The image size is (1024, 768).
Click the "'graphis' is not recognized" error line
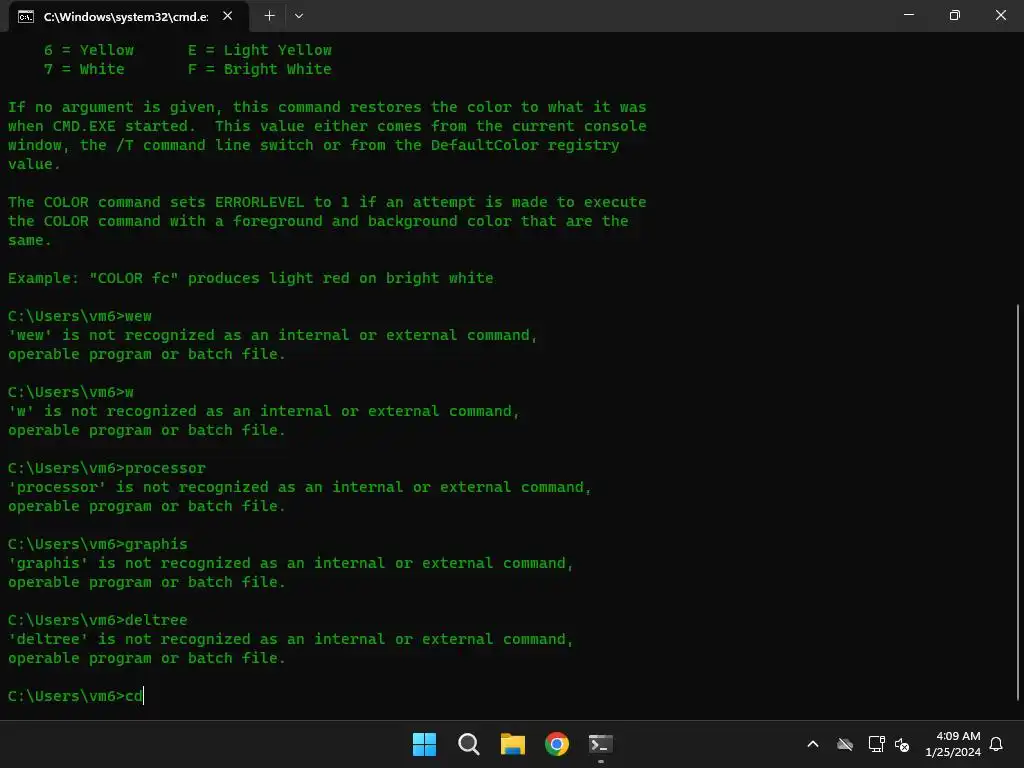(x=291, y=563)
